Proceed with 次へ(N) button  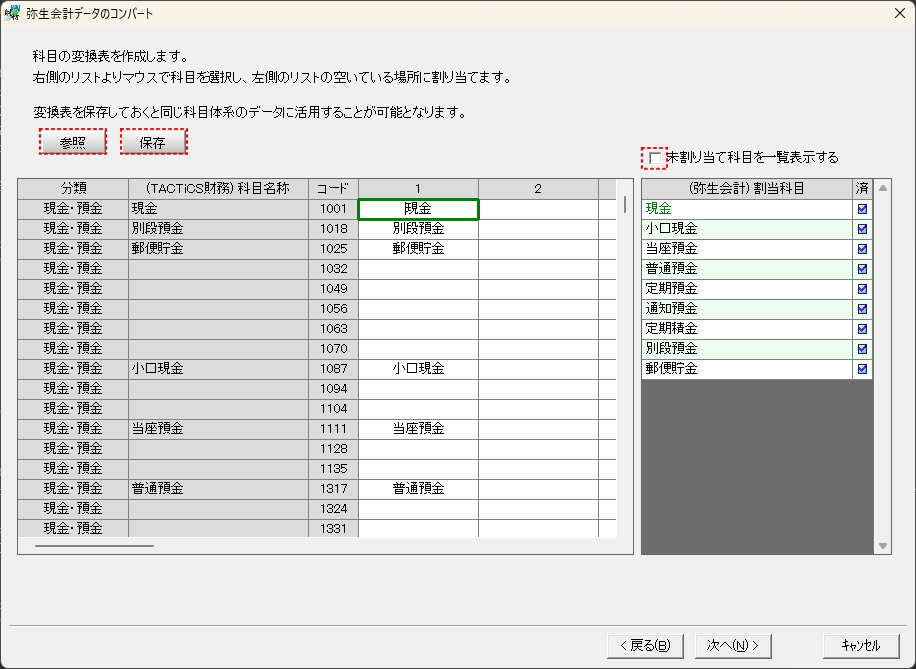coord(733,646)
